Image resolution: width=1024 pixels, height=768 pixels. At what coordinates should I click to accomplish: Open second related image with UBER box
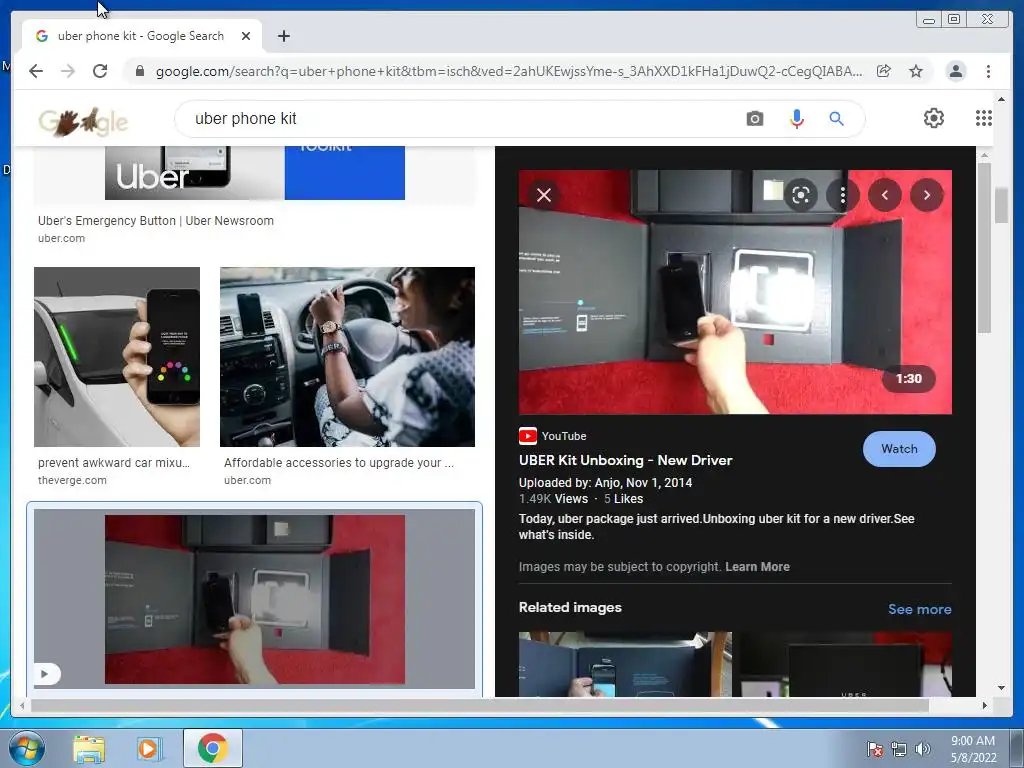pos(846,664)
